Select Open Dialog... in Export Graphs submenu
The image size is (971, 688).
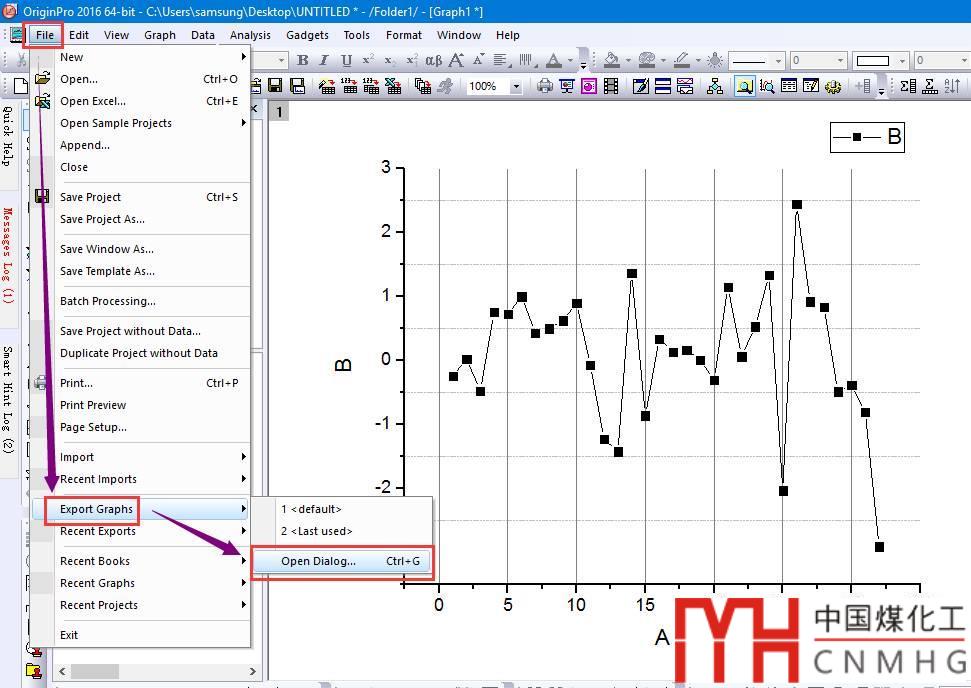[x=318, y=561]
